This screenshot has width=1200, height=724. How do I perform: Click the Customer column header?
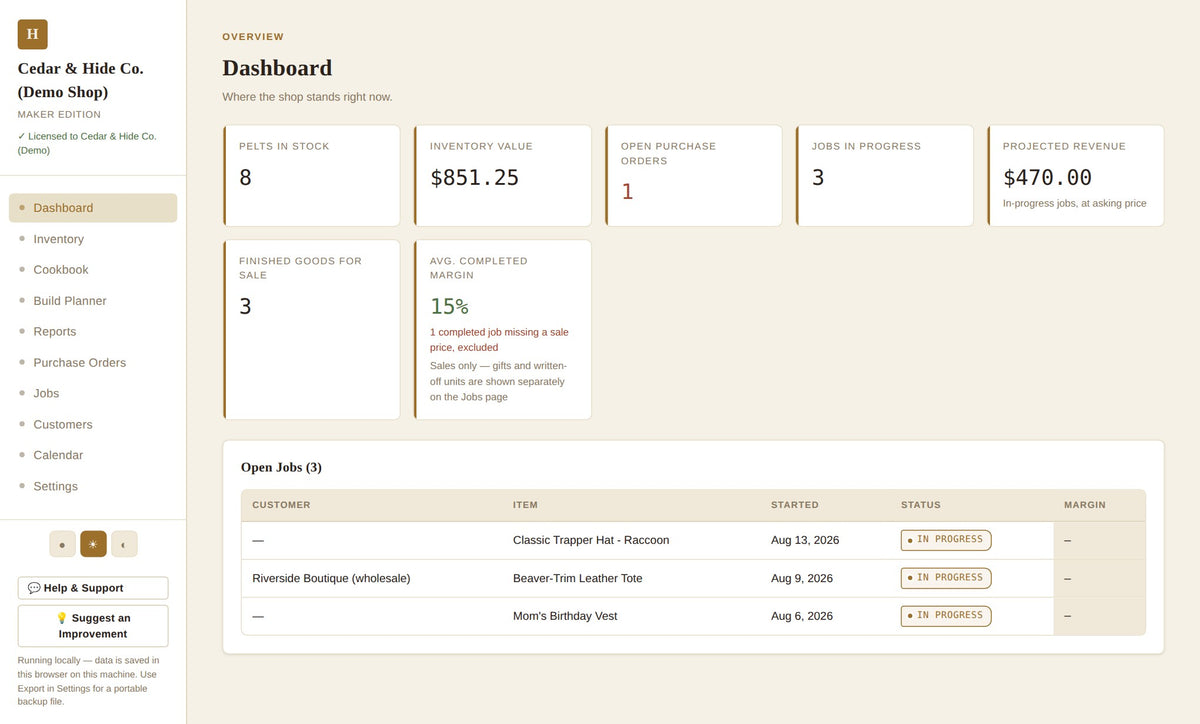click(281, 505)
